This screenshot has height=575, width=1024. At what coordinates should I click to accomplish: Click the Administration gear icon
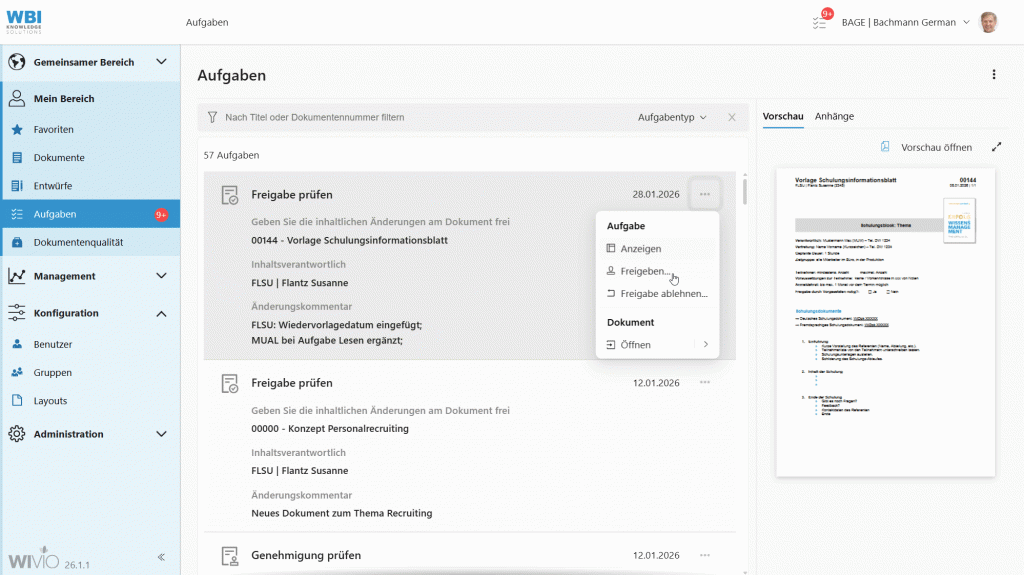(16, 434)
